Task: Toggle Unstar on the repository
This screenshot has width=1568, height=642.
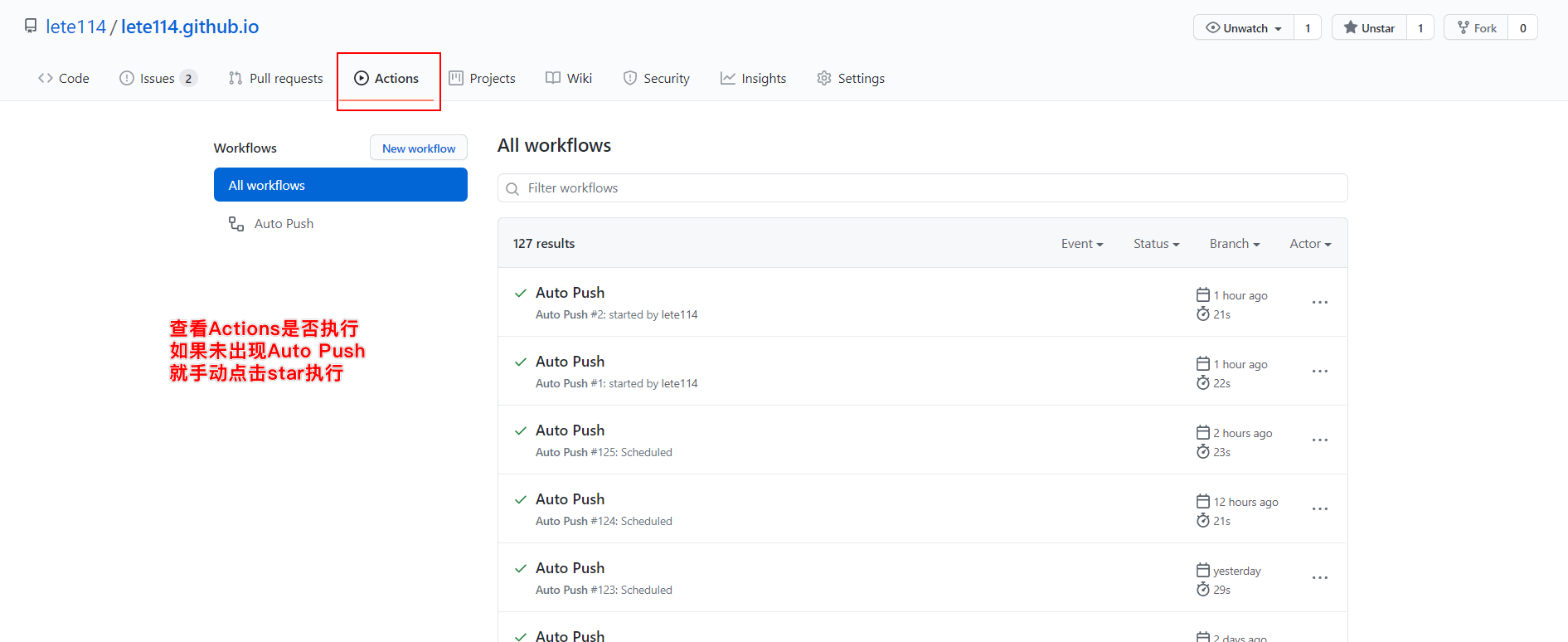Action: [x=1369, y=28]
